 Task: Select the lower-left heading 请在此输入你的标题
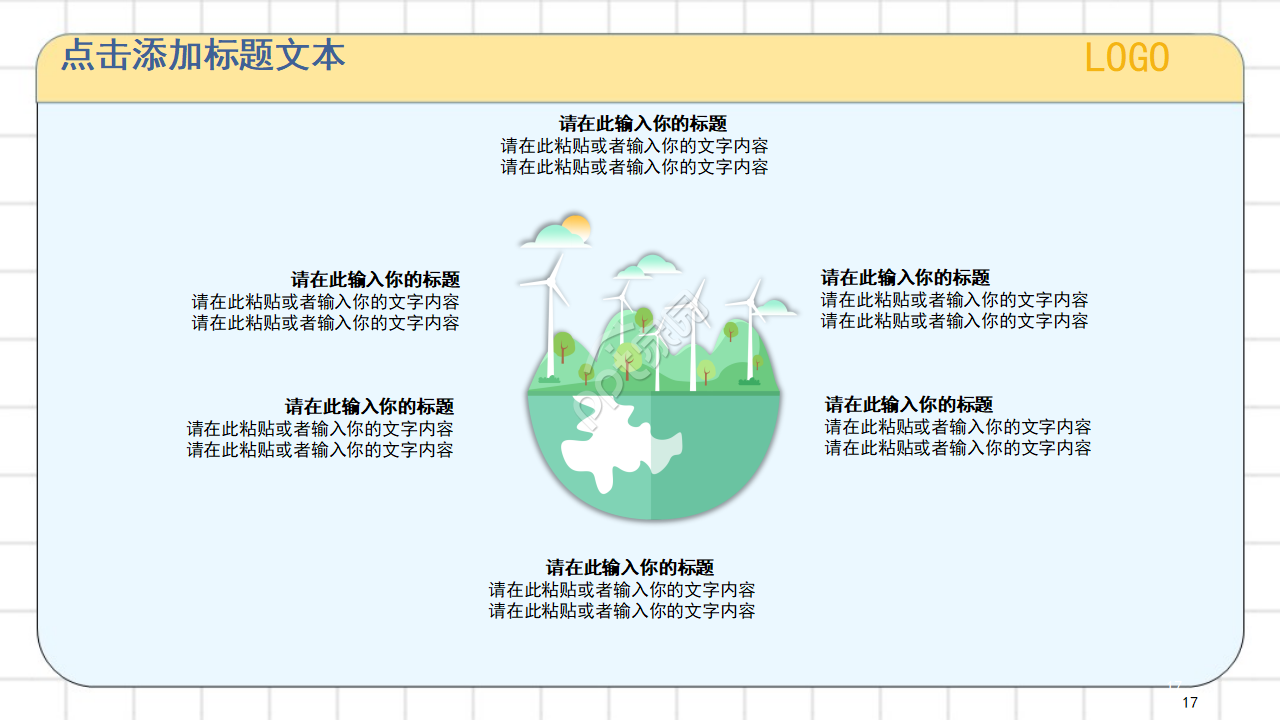point(369,407)
